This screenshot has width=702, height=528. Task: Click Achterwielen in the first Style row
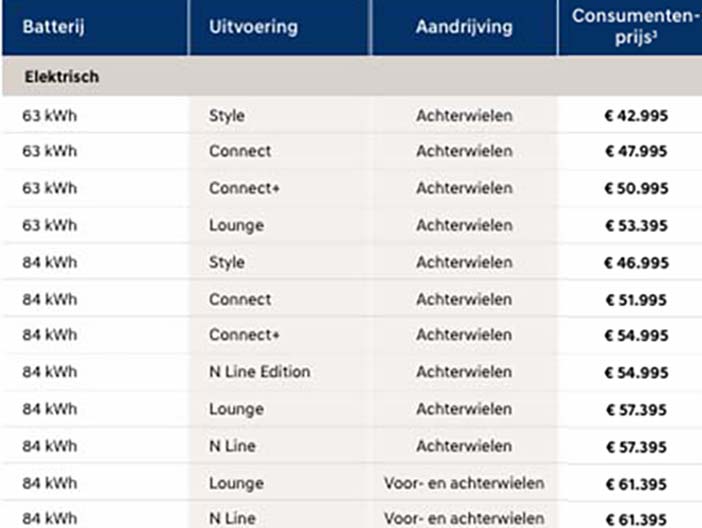tap(464, 116)
